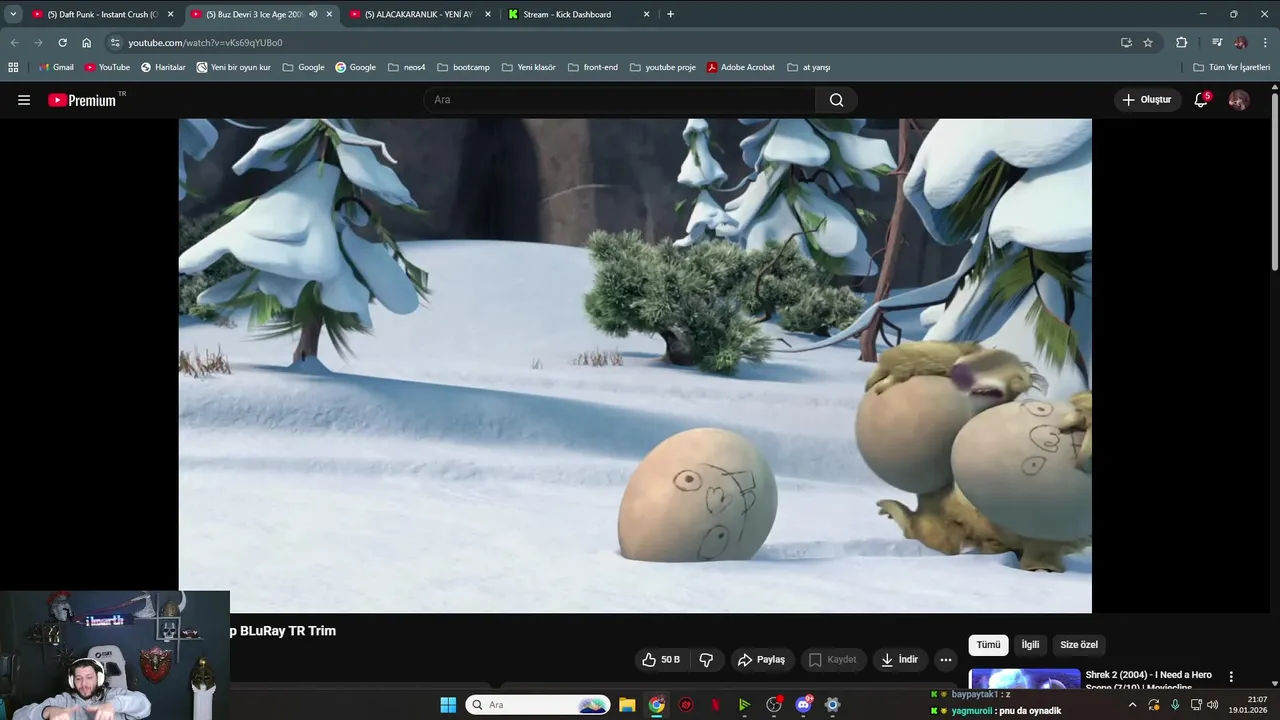Open the neos4 bookmarks folder
Image resolution: width=1280 pixels, height=720 pixels.
point(407,67)
